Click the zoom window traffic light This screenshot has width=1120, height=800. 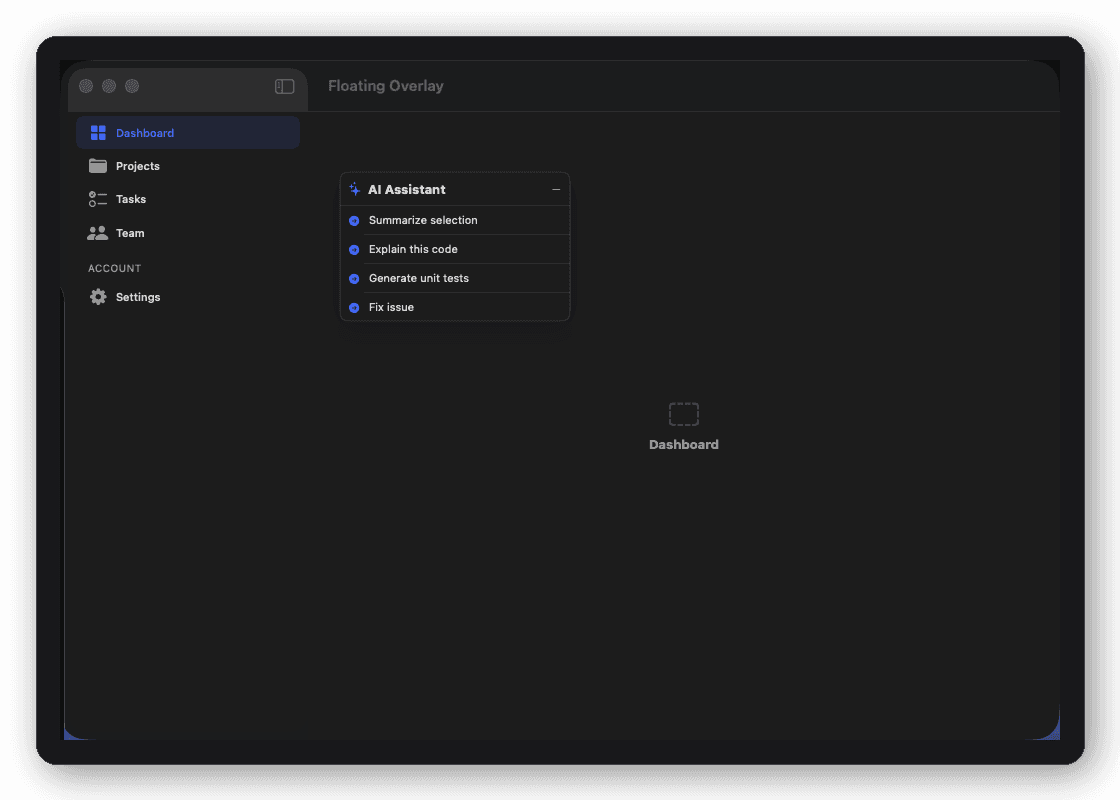[x=132, y=86]
